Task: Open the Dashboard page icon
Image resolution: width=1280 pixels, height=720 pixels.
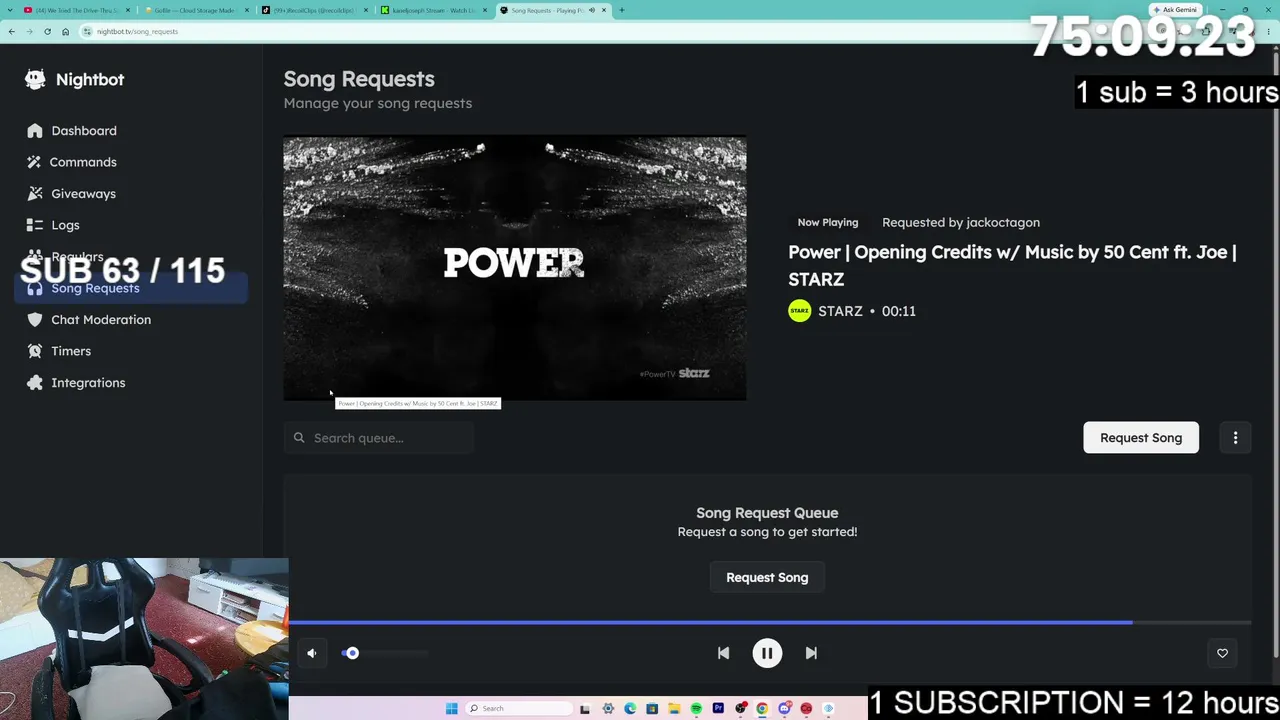Action: tap(35, 131)
